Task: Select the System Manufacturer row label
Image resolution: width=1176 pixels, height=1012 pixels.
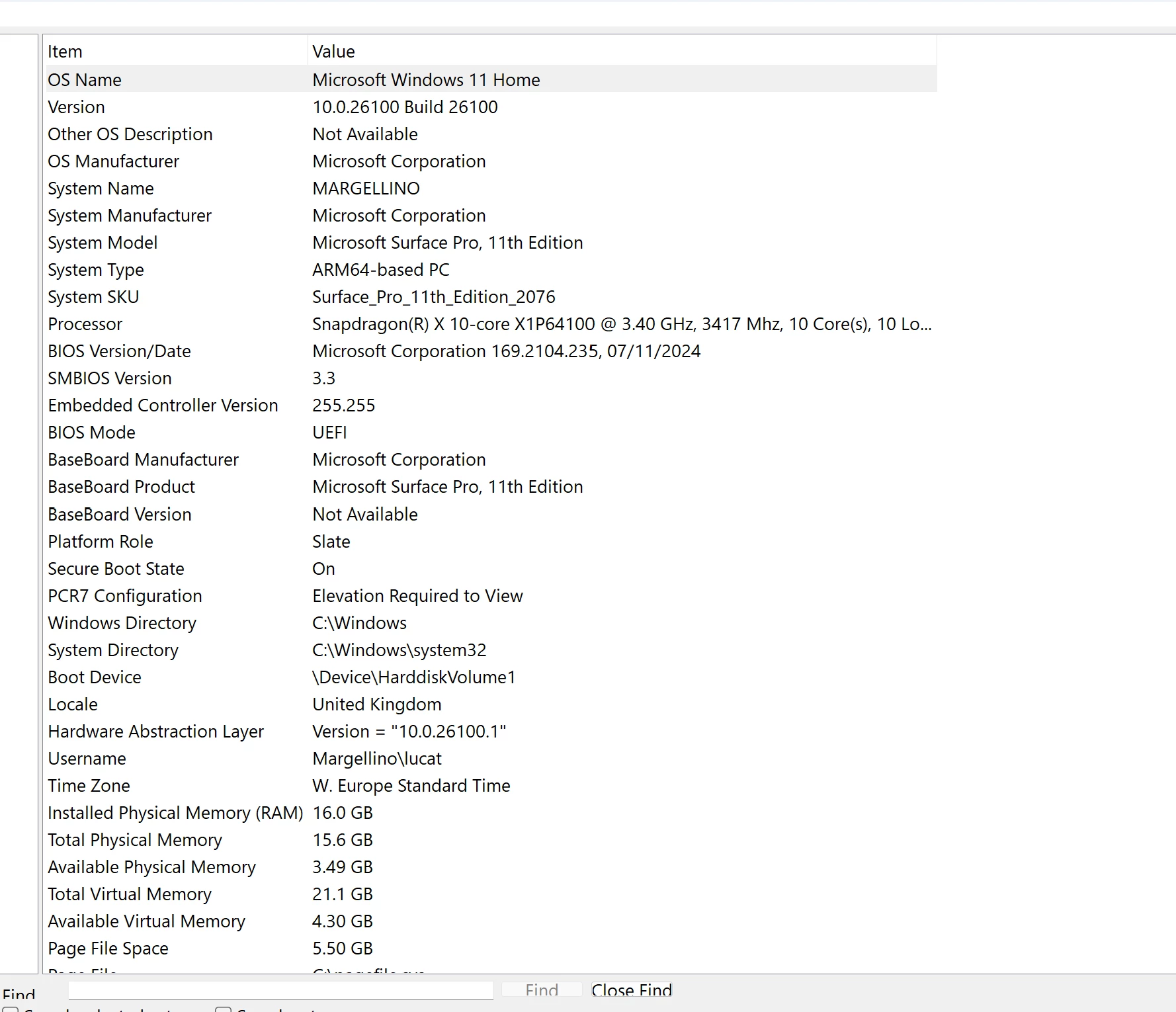Action: pyautogui.click(x=130, y=216)
